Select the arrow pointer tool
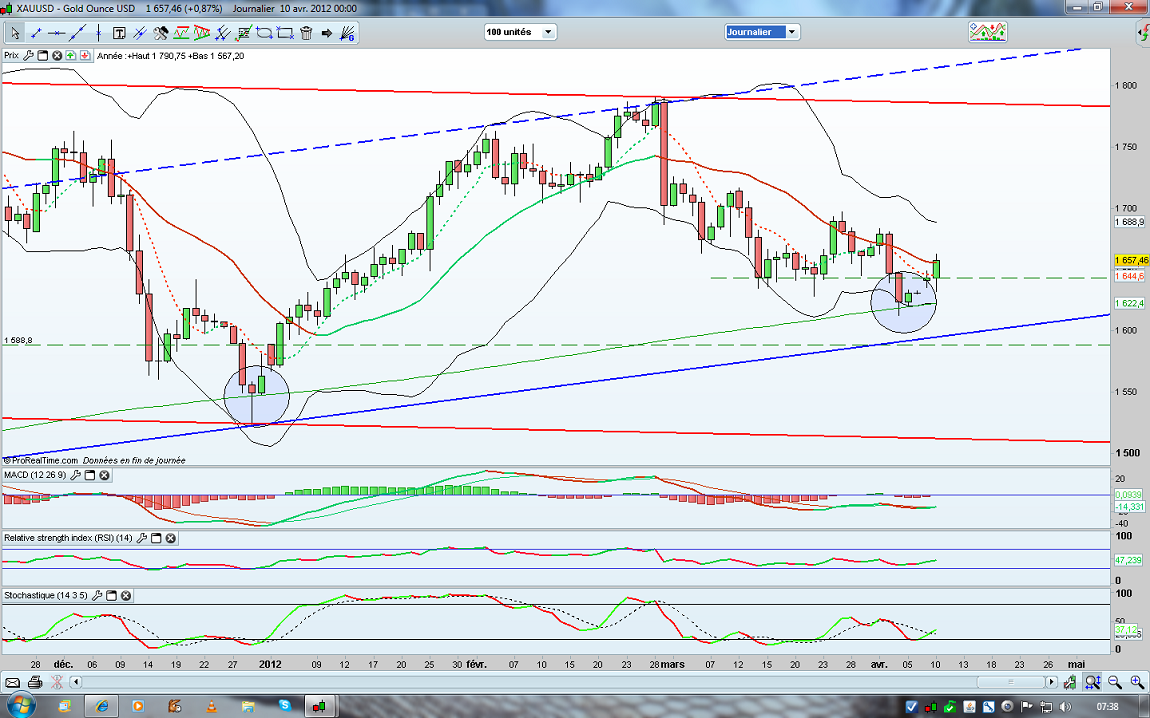1150x718 pixels. coord(14,33)
